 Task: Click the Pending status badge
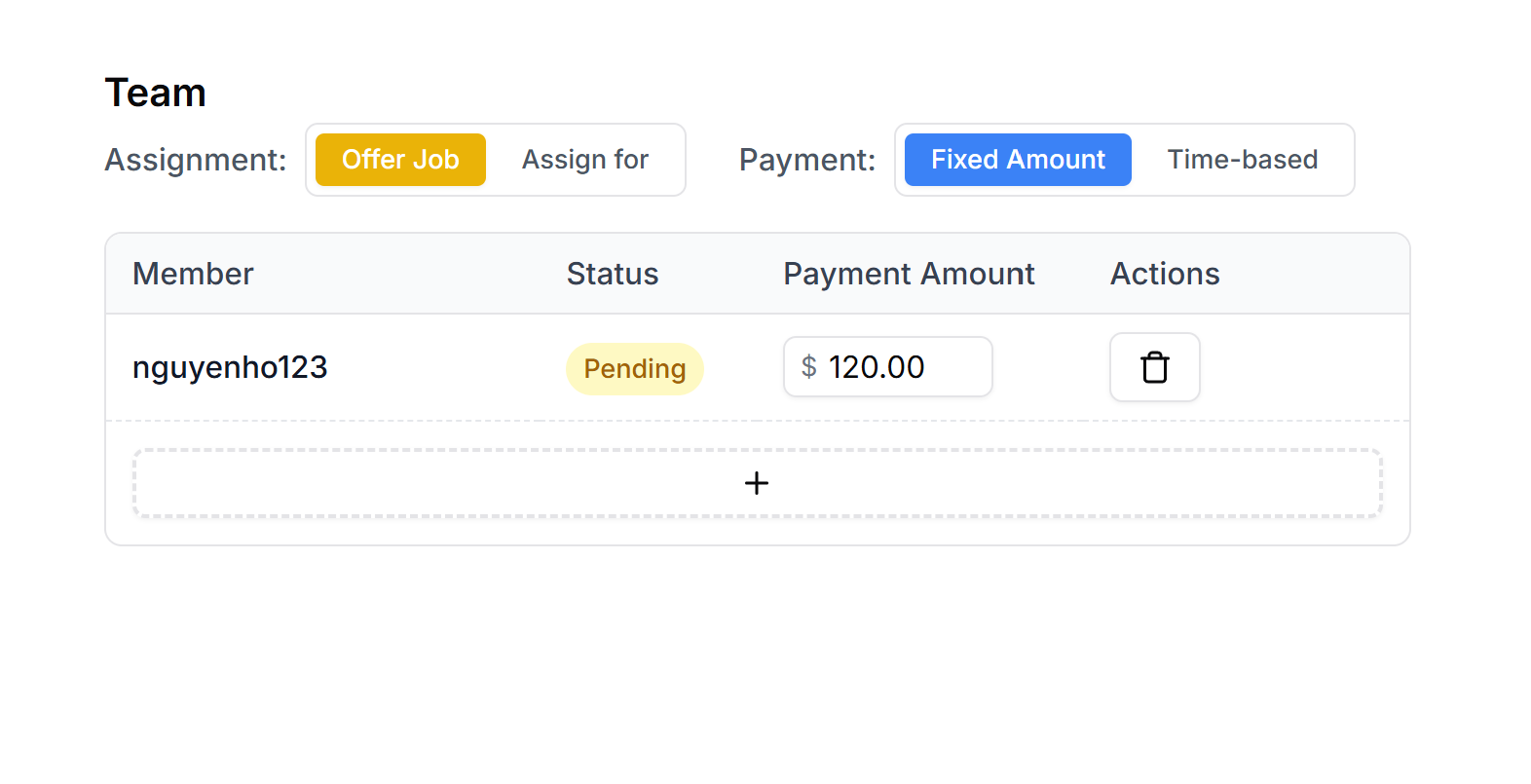tap(634, 369)
